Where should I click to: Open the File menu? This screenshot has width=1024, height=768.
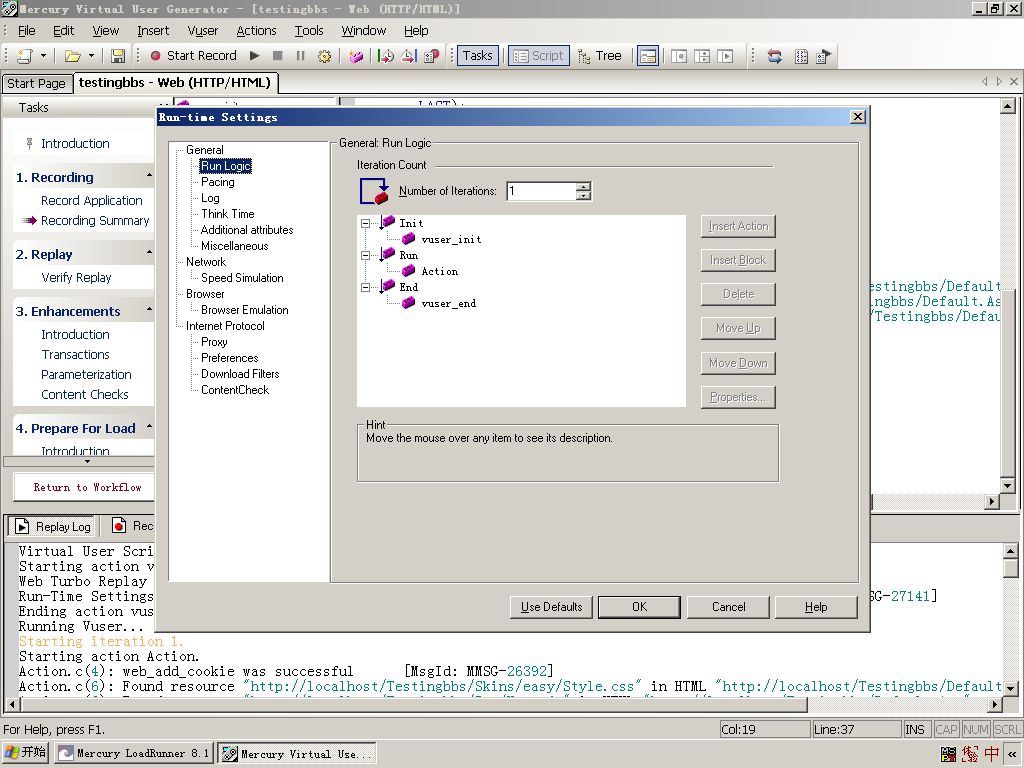coord(27,31)
